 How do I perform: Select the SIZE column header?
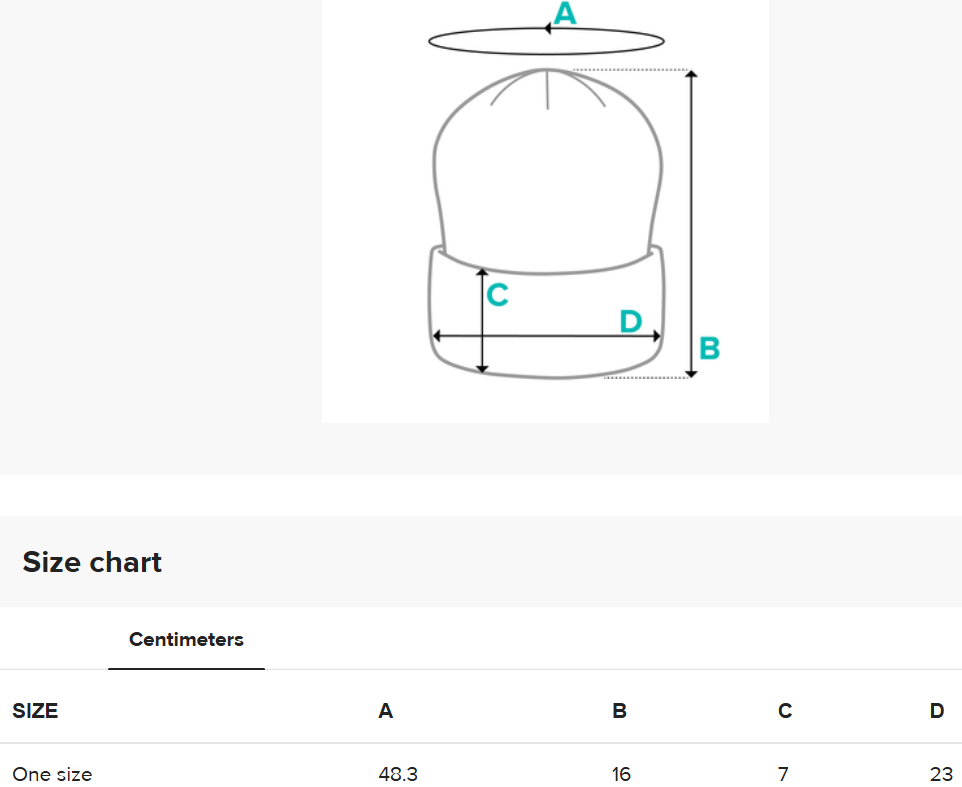point(35,710)
